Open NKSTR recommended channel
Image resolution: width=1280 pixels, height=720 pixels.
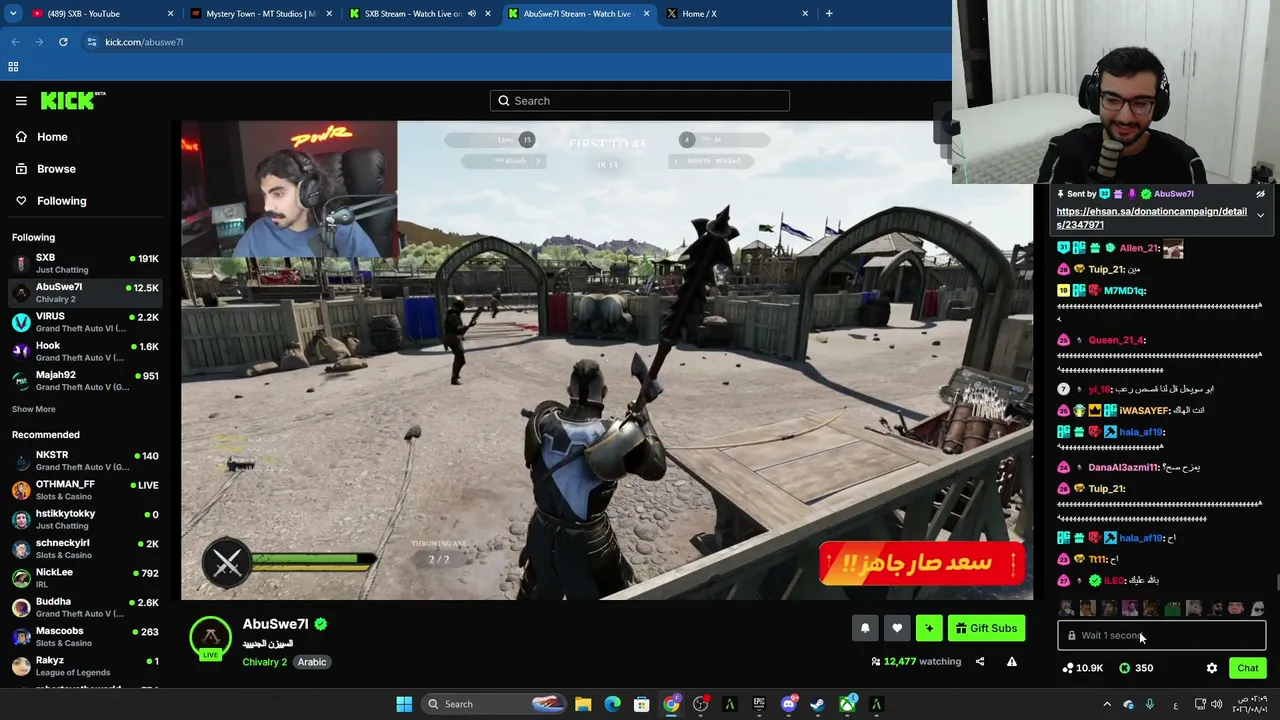tap(86, 461)
